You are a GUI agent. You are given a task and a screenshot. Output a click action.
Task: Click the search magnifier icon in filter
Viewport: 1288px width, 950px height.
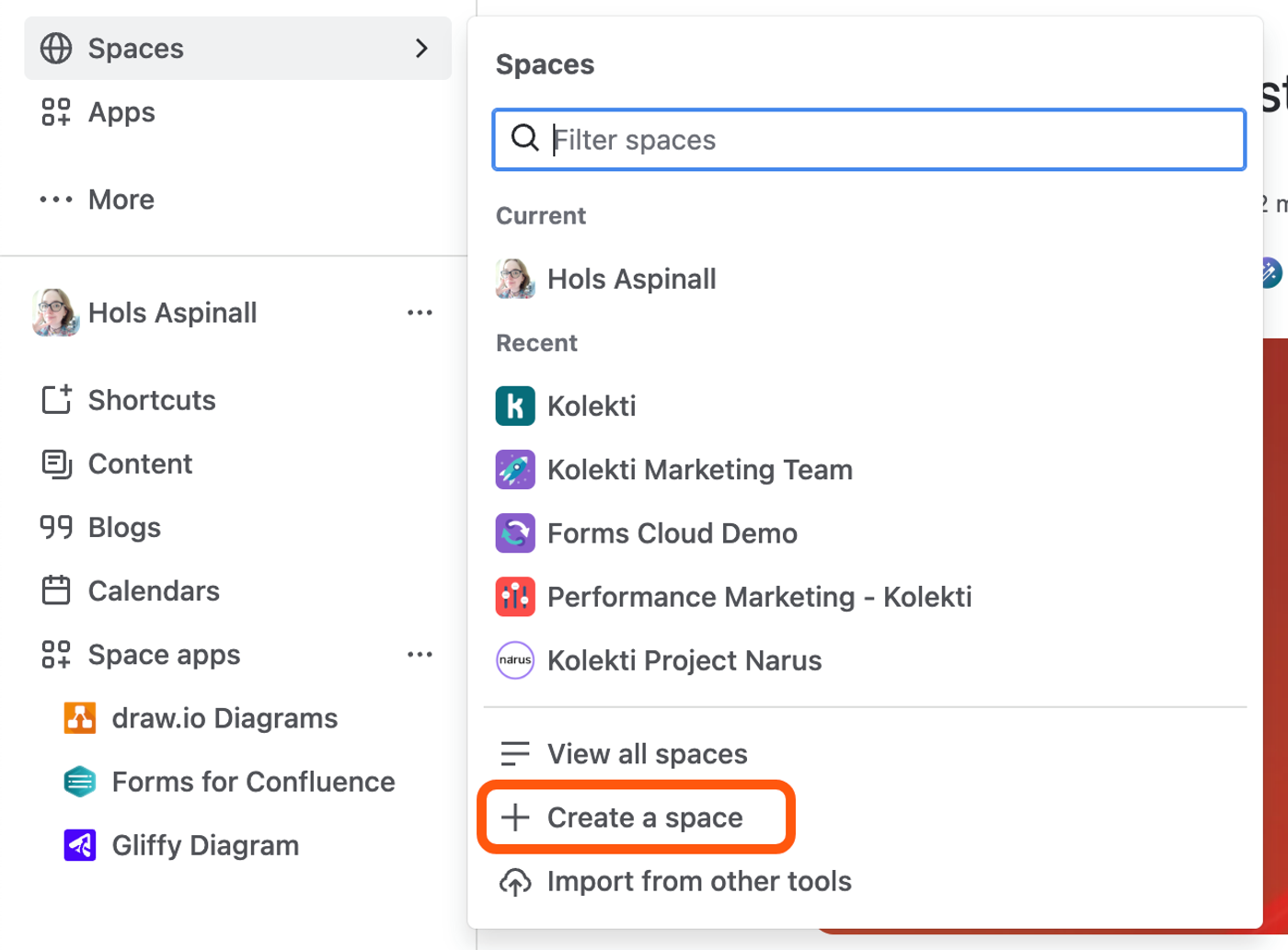pos(524,138)
